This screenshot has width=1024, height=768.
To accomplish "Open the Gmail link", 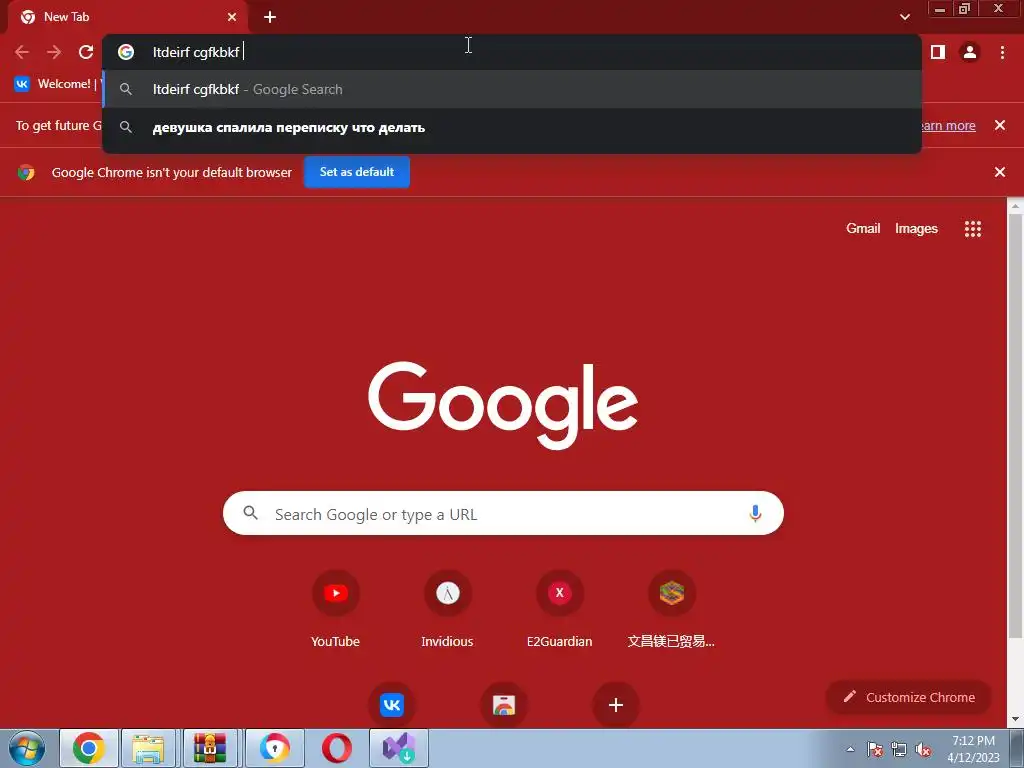I will point(863,229).
